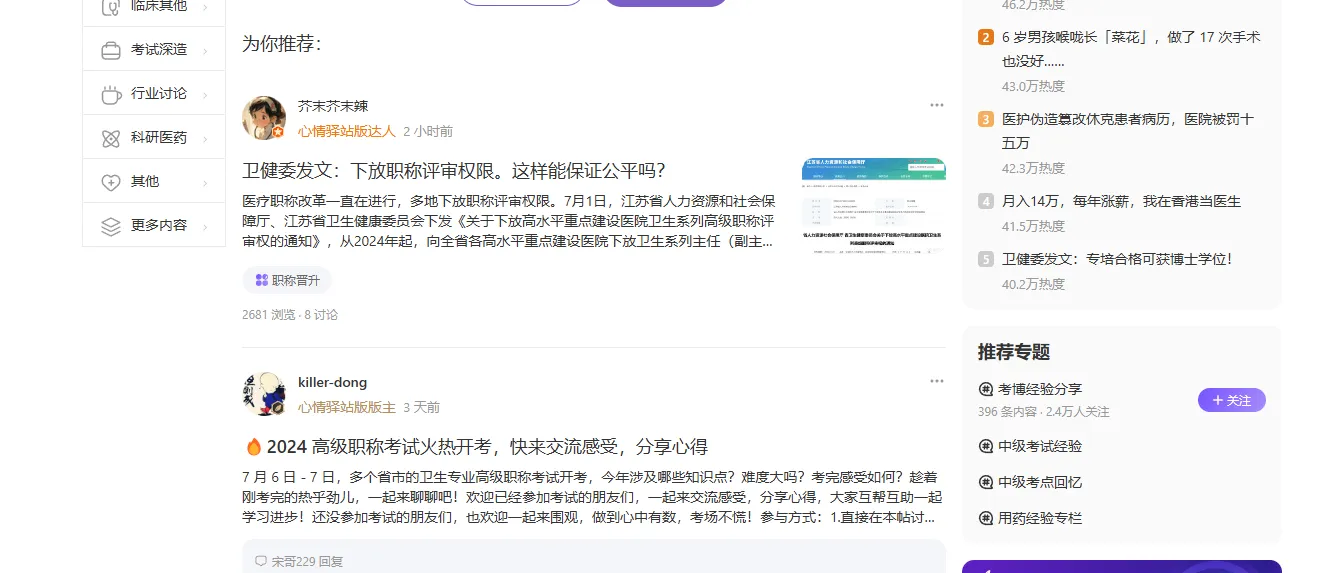Viewport: 1340px width, 573px height.
Task: Click the heart-plus icon beside 其他
Action: click(111, 182)
